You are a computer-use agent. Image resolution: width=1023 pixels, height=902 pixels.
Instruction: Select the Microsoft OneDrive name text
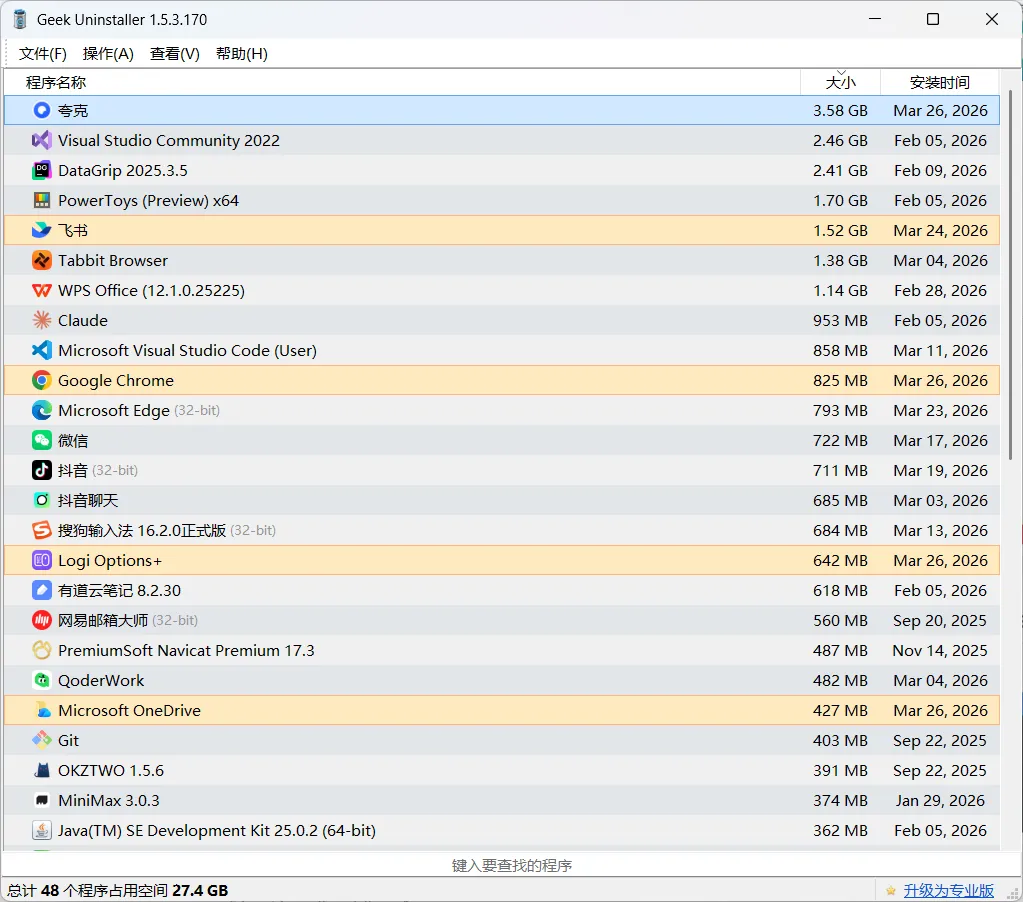click(x=129, y=710)
